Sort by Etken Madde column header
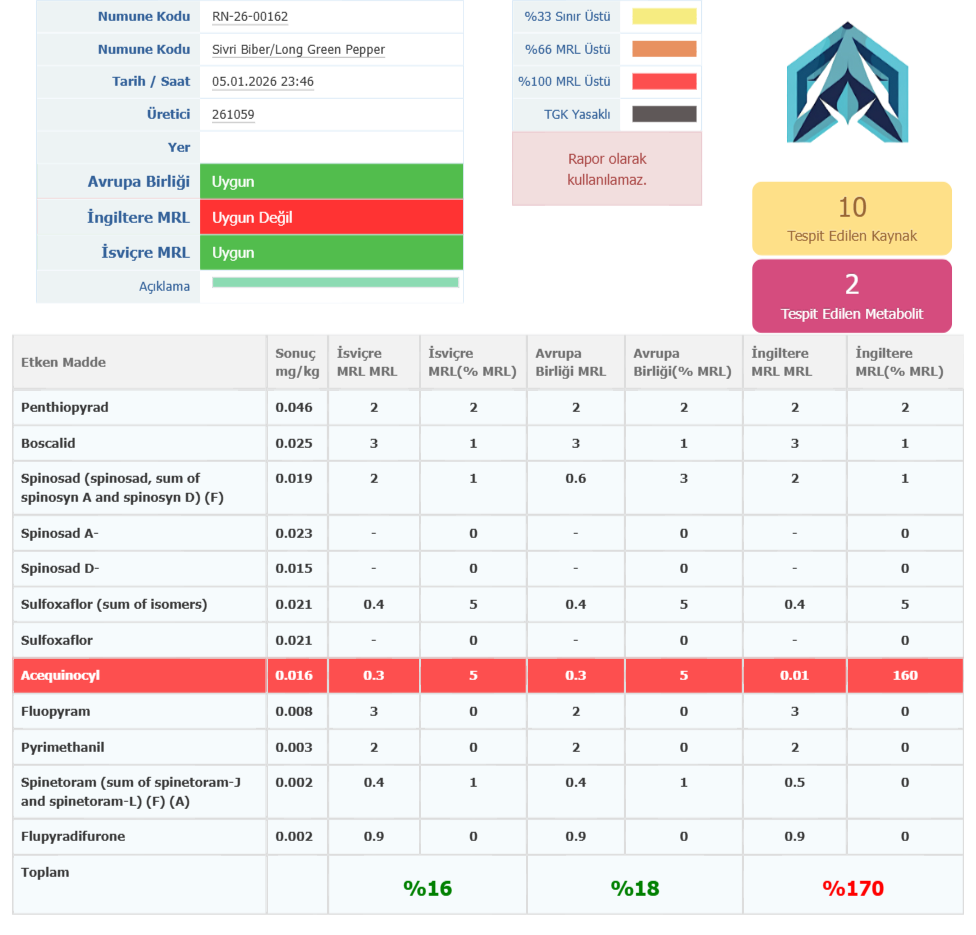The image size is (976, 935). point(64,362)
